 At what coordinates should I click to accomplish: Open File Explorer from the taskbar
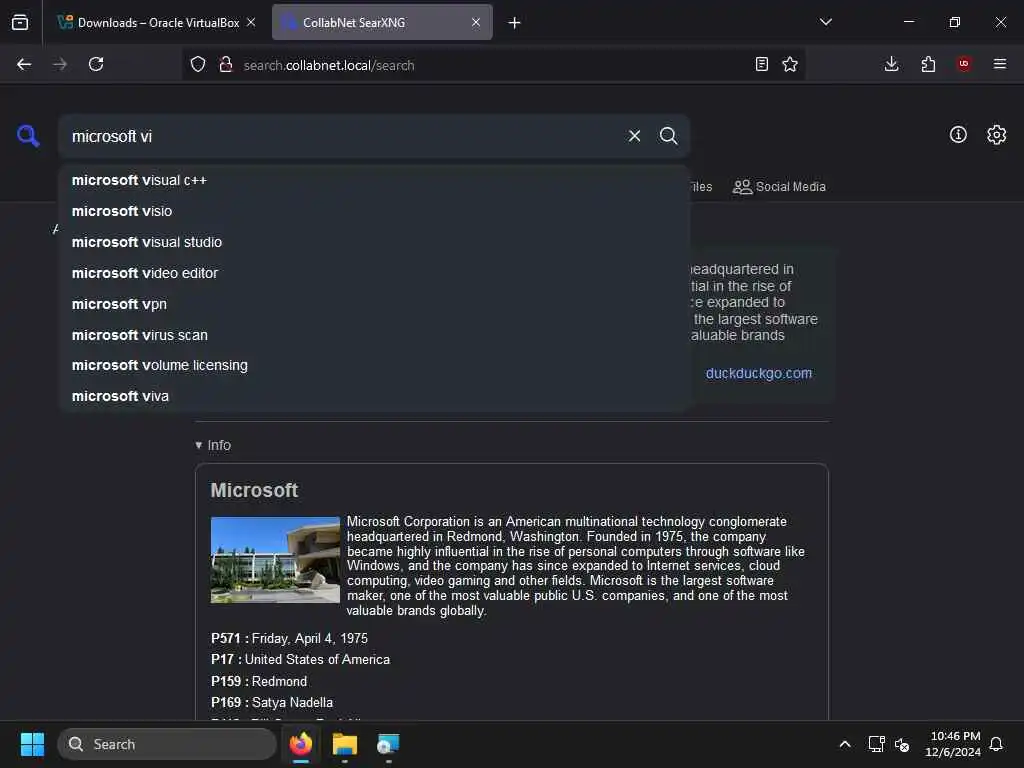point(344,744)
